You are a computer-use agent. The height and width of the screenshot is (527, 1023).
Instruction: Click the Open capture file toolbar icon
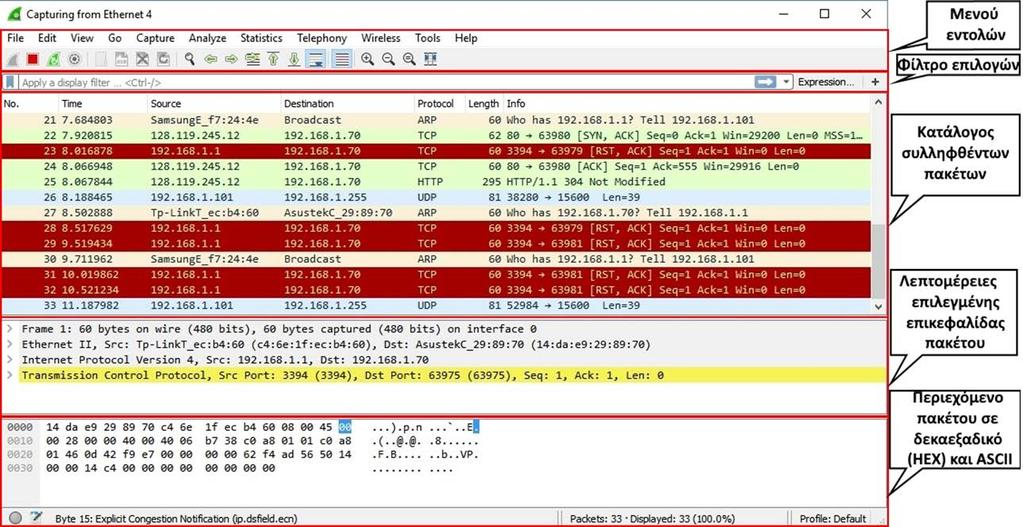tap(101, 59)
